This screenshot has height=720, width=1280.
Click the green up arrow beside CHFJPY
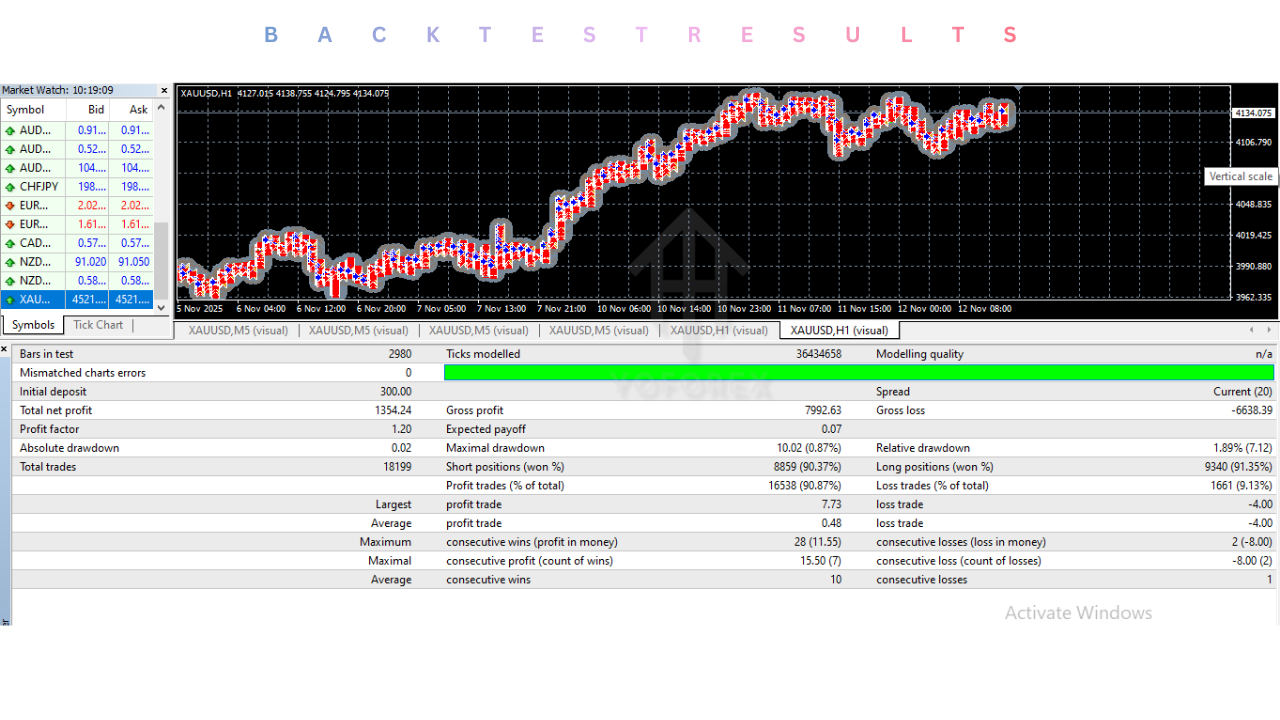[10, 186]
